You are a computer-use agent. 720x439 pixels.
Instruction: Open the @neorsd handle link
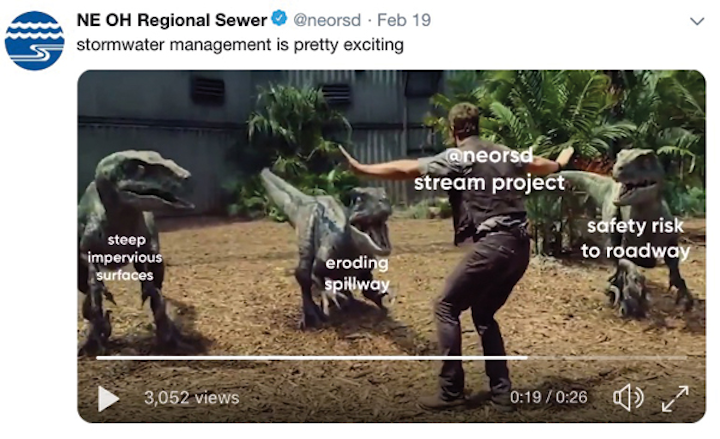(x=327, y=20)
